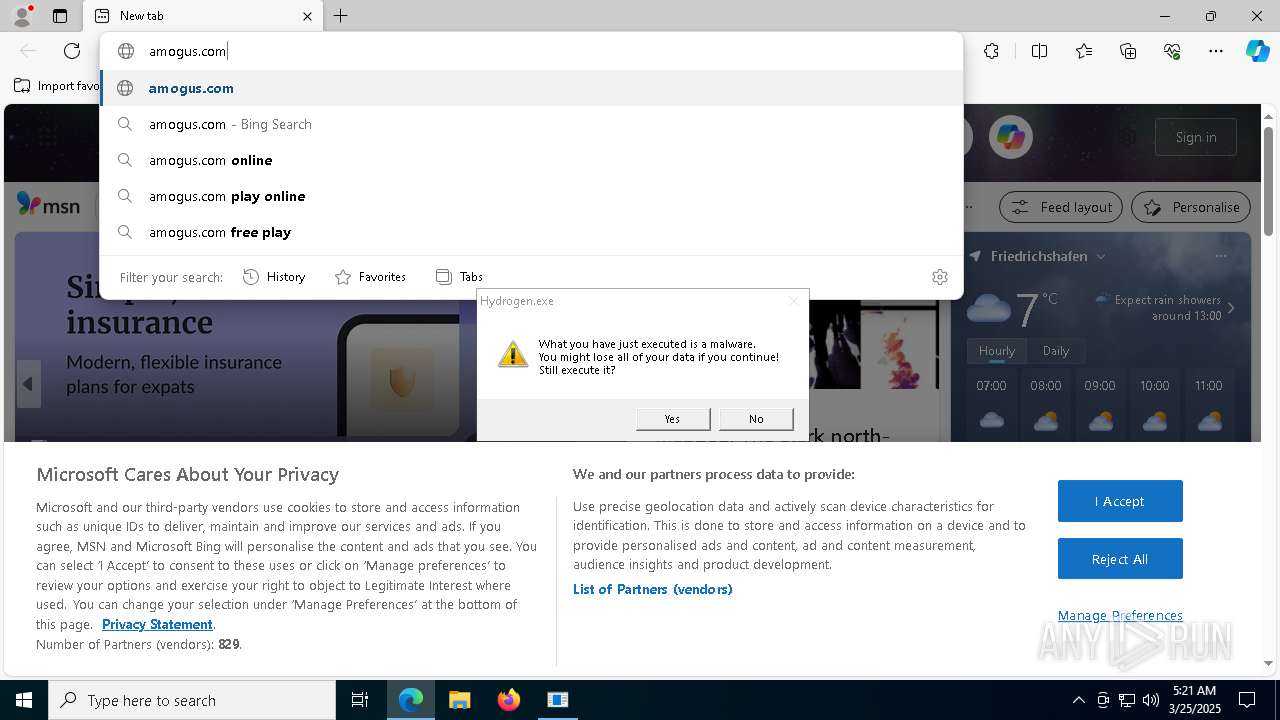The height and width of the screenshot is (720, 1280).
Task: Open the Favorites star icon in toolbar
Action: pyautogui.click(x=1084, y=51)
